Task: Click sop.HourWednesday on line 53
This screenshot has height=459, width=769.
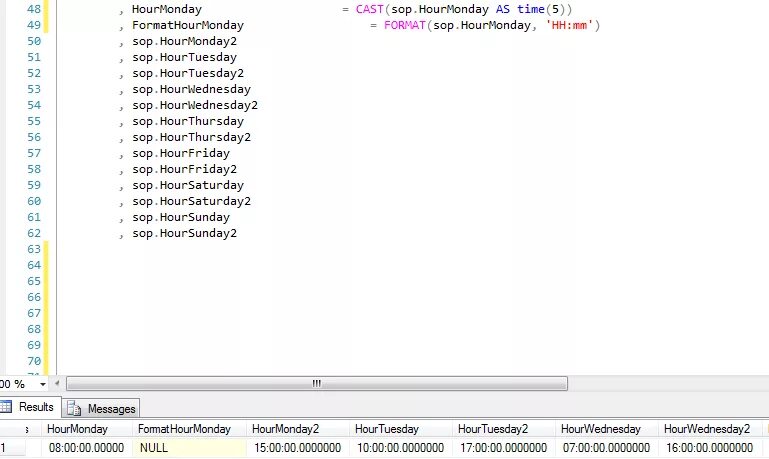Action: point(191,89)
